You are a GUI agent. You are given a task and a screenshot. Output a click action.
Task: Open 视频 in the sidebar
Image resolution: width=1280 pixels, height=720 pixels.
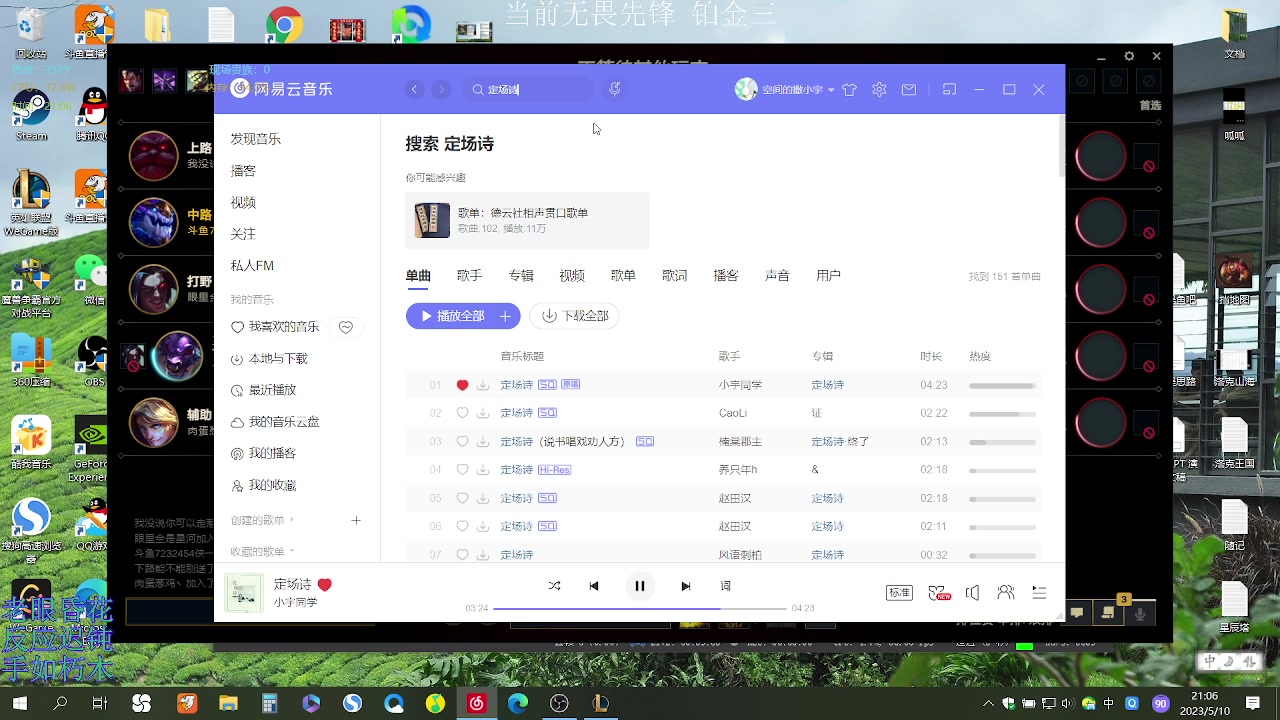point(243,202)
